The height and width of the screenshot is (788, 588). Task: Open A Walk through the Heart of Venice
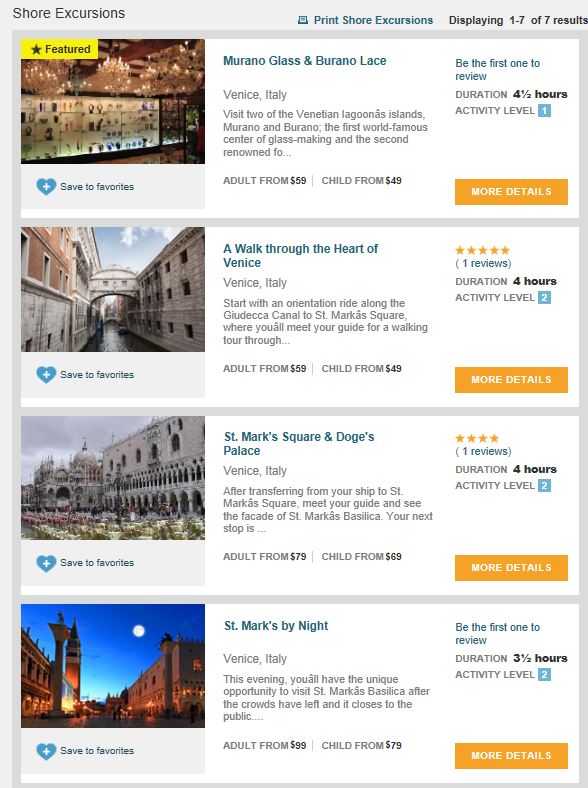pos(301,256)
